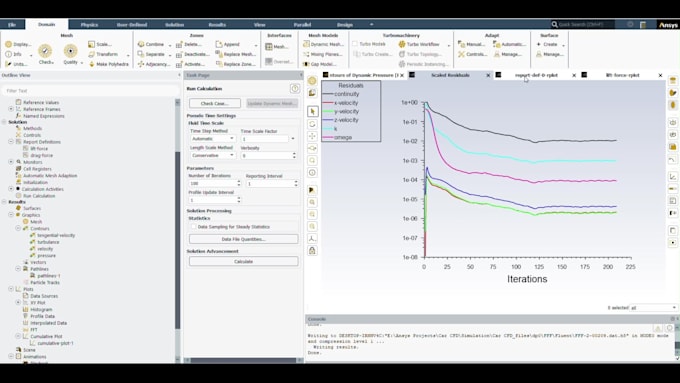
Task: Click the outline Filter Text field
Action: coord(90,91)
